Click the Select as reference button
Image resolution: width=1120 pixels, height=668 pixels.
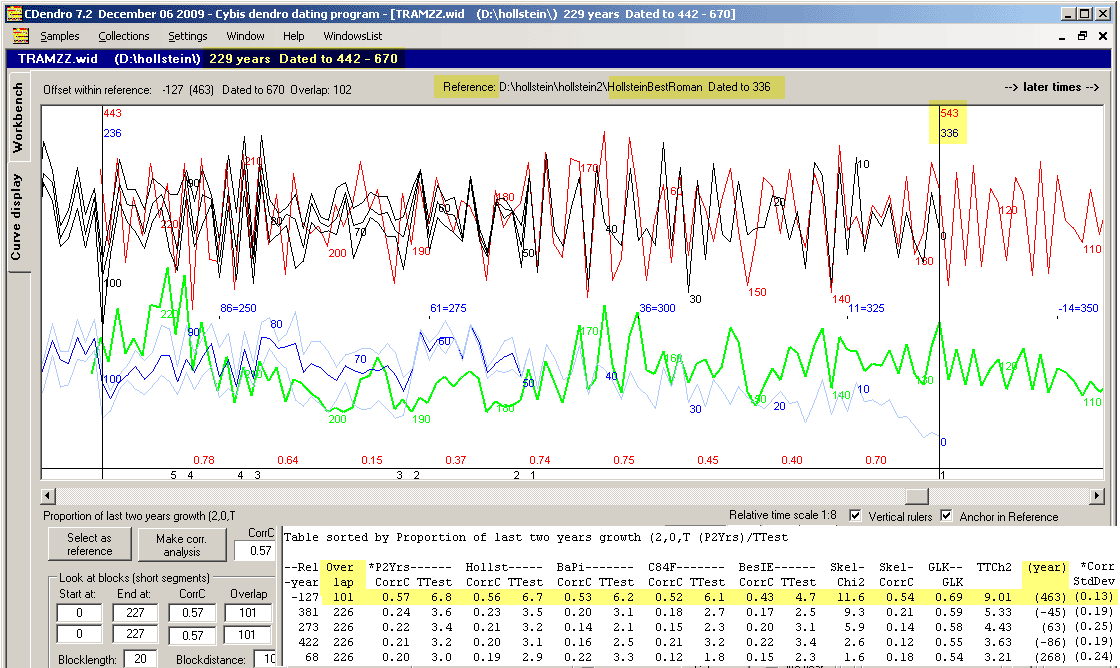coord(89,544)
